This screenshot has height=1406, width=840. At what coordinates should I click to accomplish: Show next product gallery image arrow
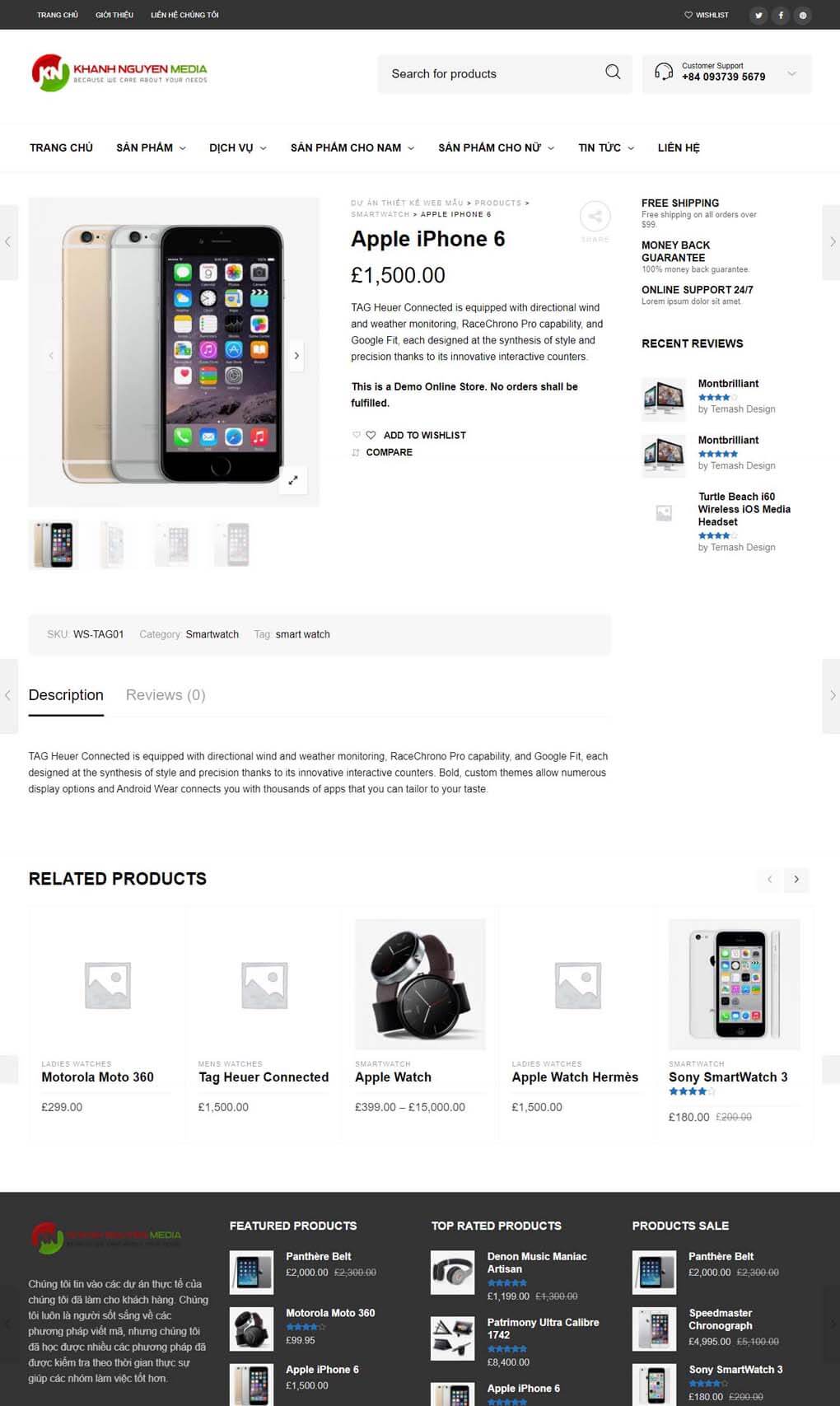point(296,356)
